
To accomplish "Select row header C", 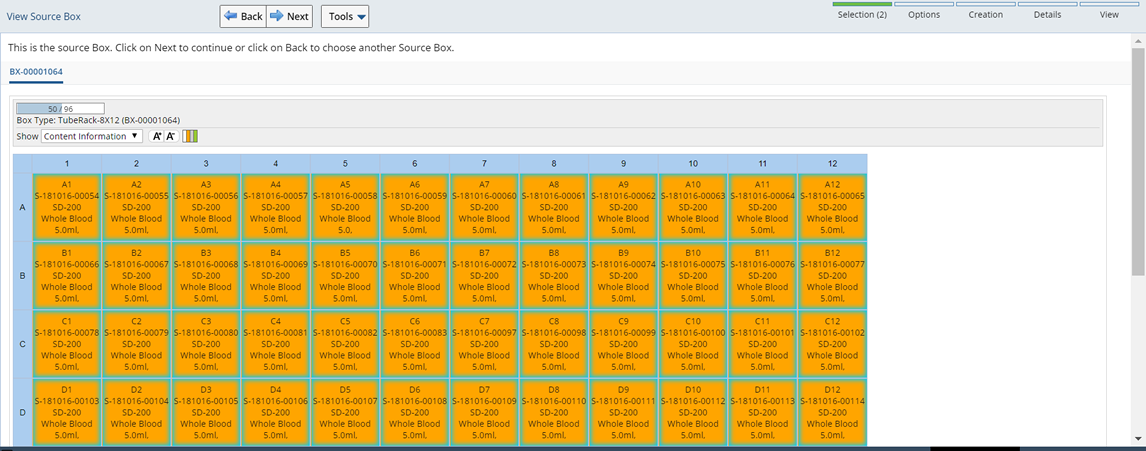I will point(23,344).
